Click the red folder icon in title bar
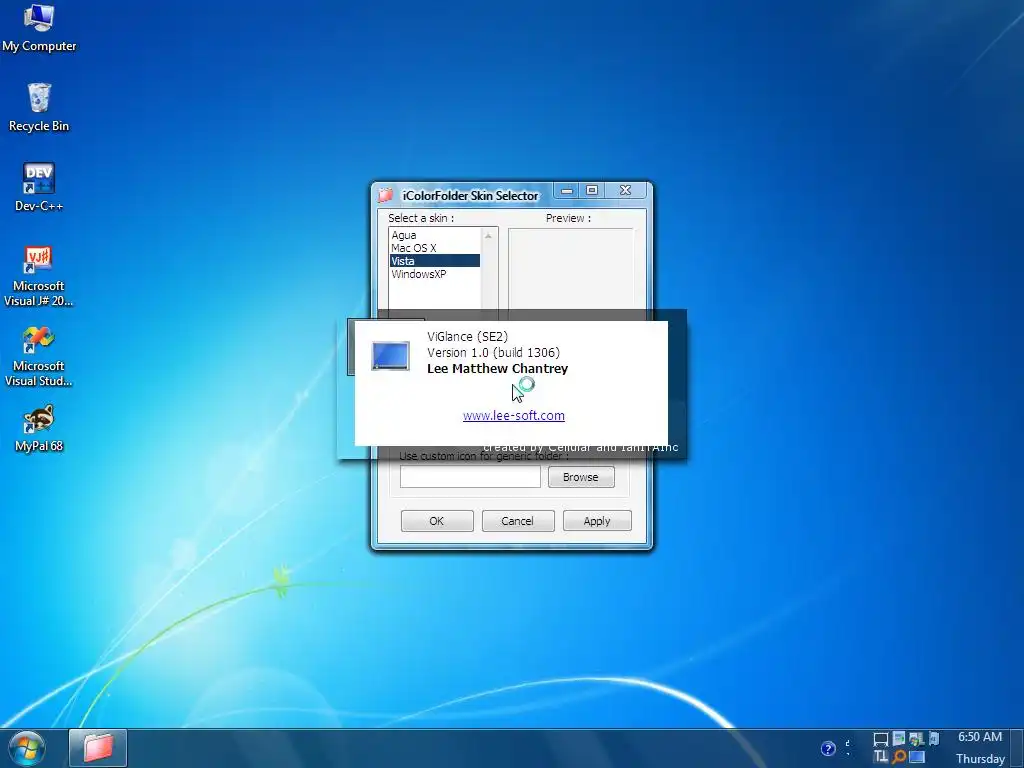Image resolution: width=1024 pixels, height=768 pixels. pyautogui.click(x=385, y=195)
